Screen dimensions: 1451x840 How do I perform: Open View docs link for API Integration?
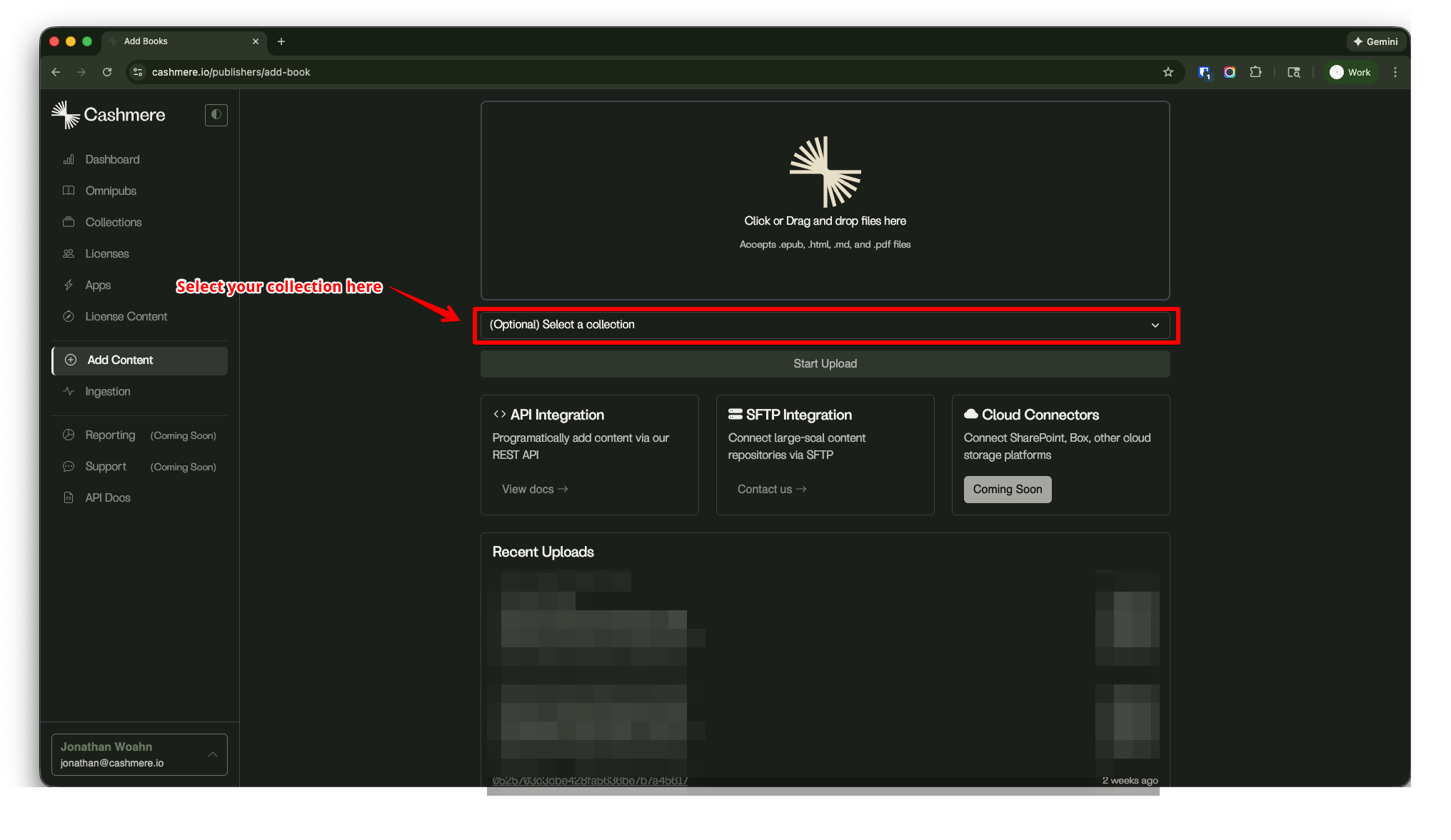pos(535,489)
